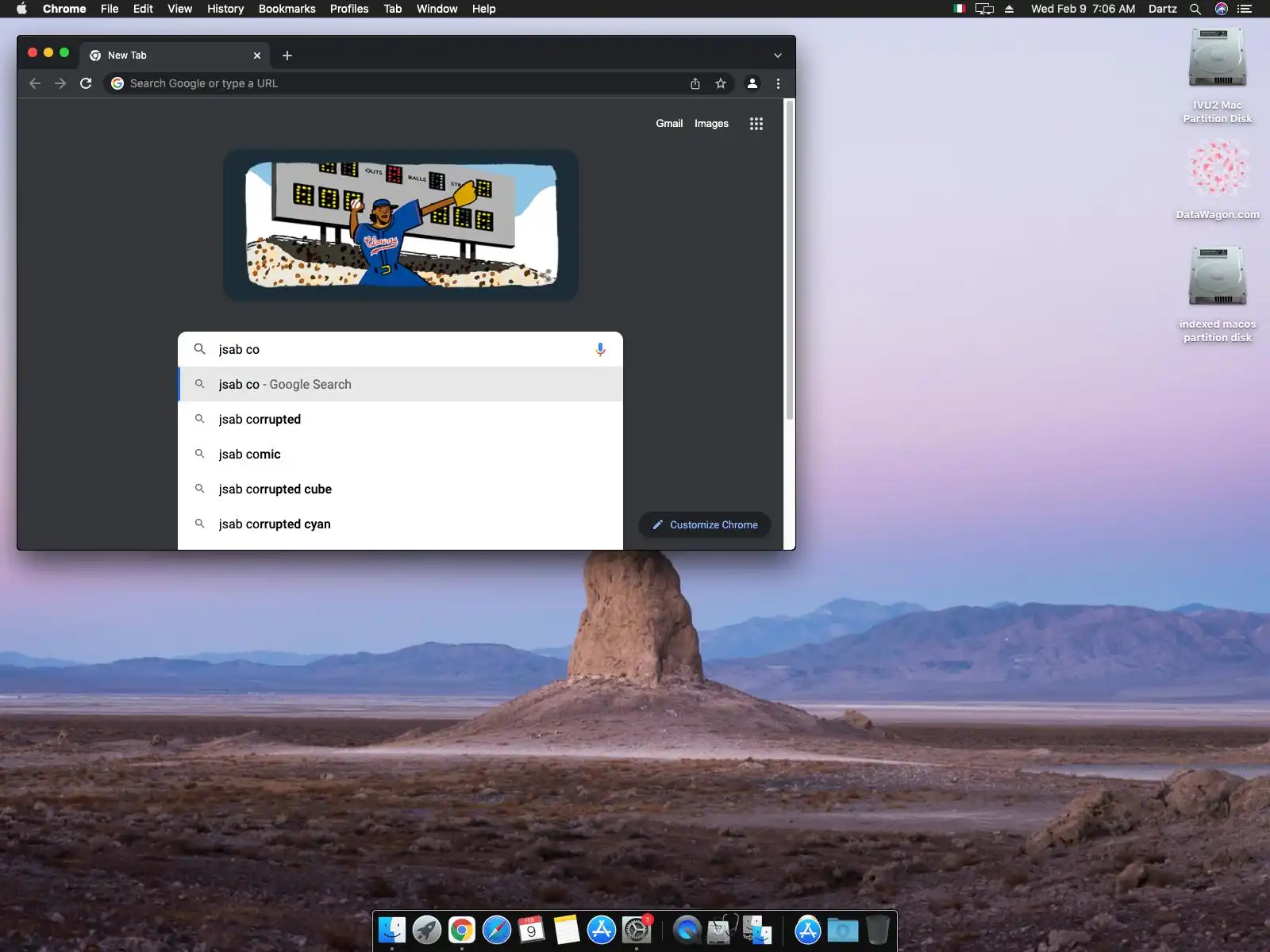Open the Trash in the Dock
The image size is (1270, 952).
point(878,930)
